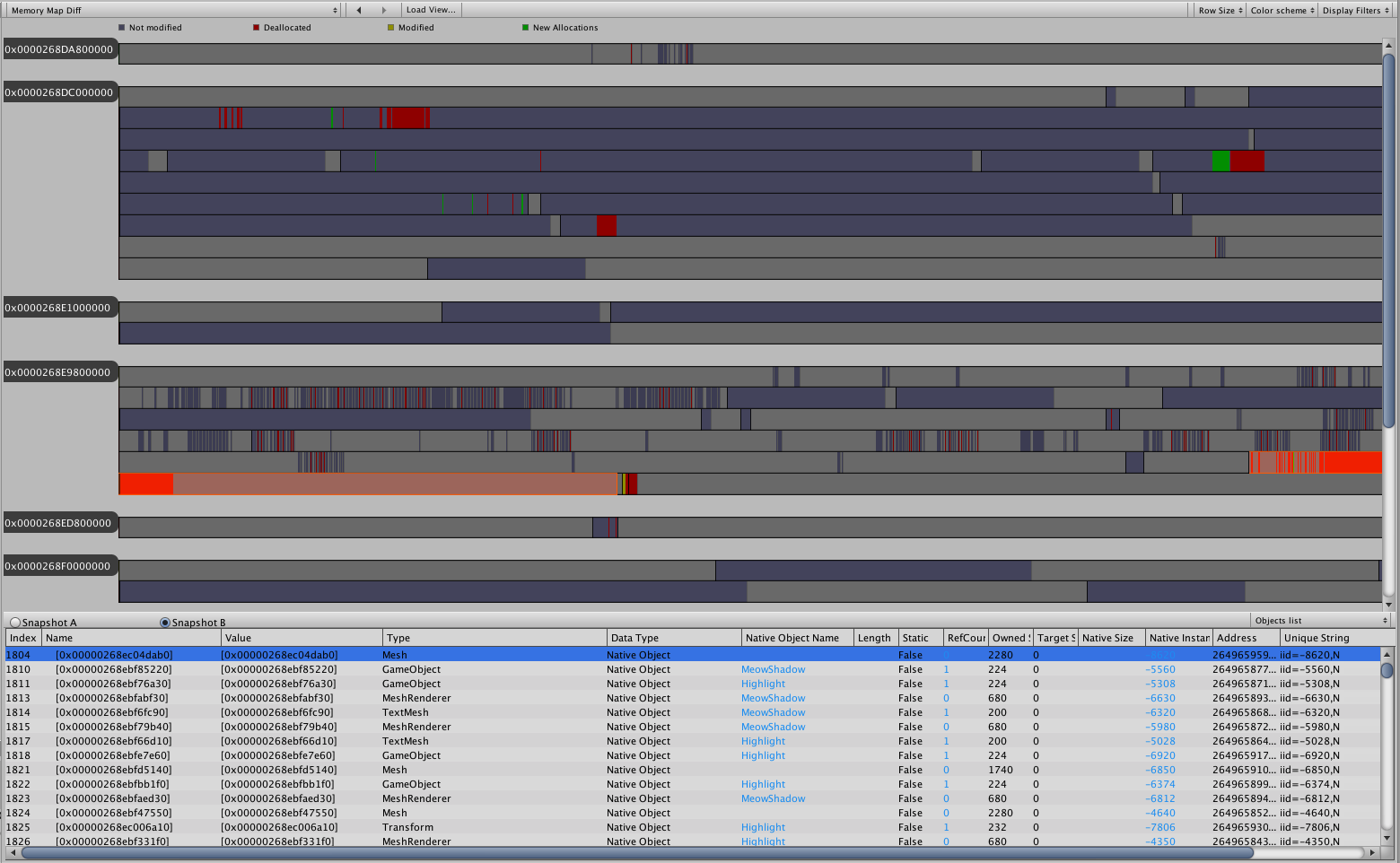
Task: Click the Deallocated legend color icon
Action: [x=257, y=28]
